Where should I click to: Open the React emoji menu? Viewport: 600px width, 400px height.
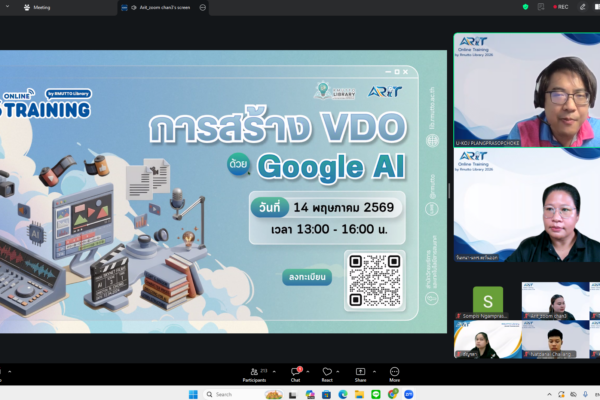point(327,375)
